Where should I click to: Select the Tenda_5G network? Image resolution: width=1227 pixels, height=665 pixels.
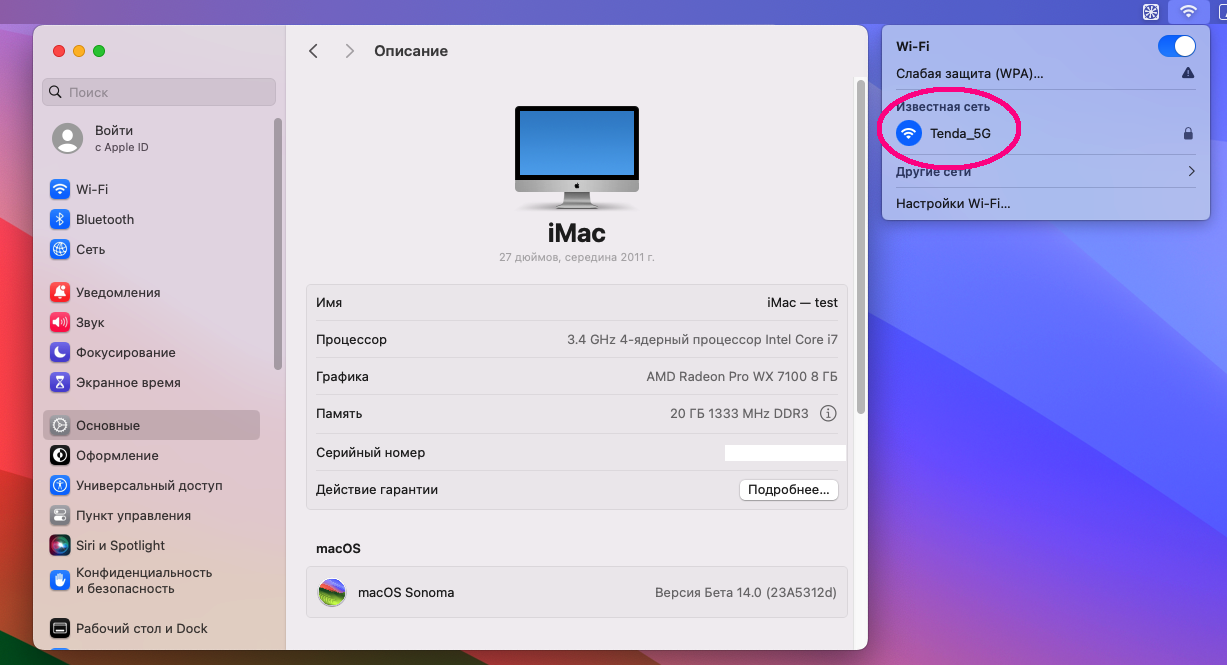pyautogui.click(x=1046, y=133)
